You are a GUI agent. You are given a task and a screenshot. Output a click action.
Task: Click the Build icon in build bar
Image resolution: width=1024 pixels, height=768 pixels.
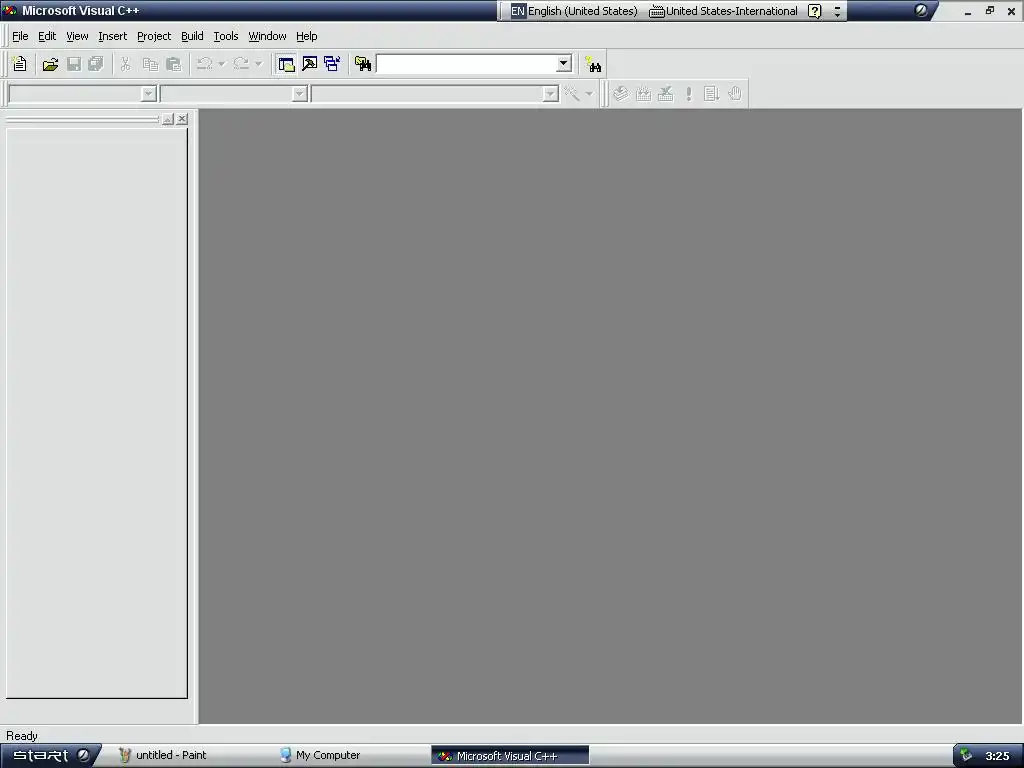pos(643,93)
